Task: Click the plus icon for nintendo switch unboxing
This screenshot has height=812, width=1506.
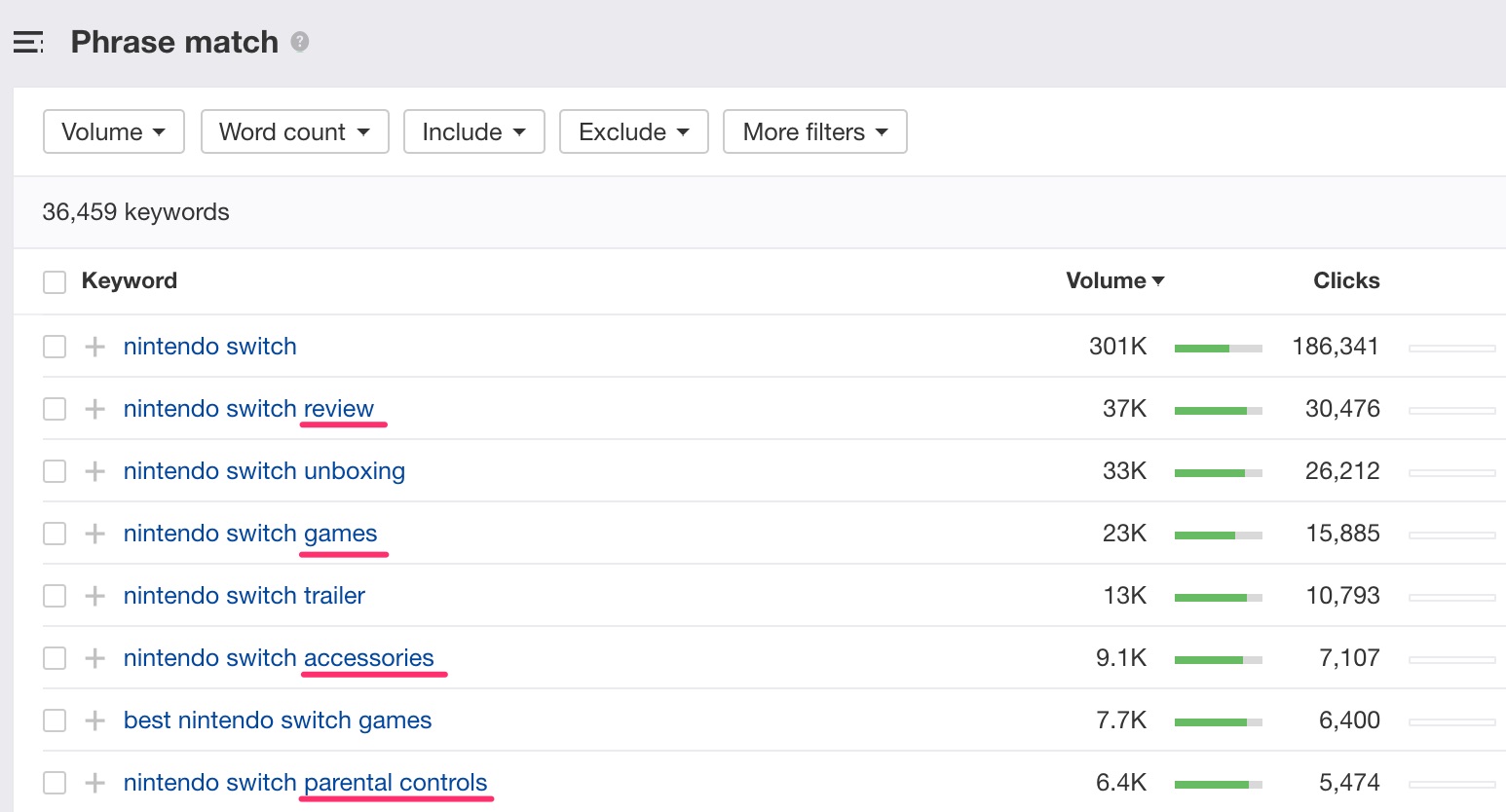Action: coord(94,470)
